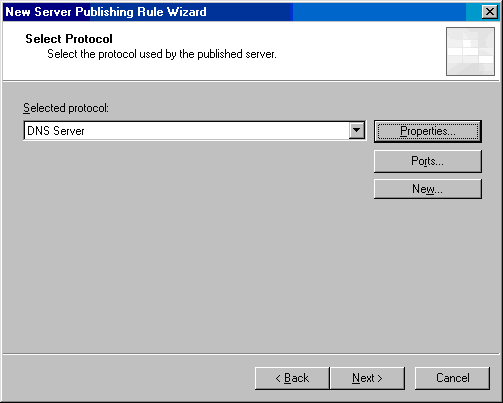Go back using the Back button
503x403 pixels.
click(x=292, y=378)
